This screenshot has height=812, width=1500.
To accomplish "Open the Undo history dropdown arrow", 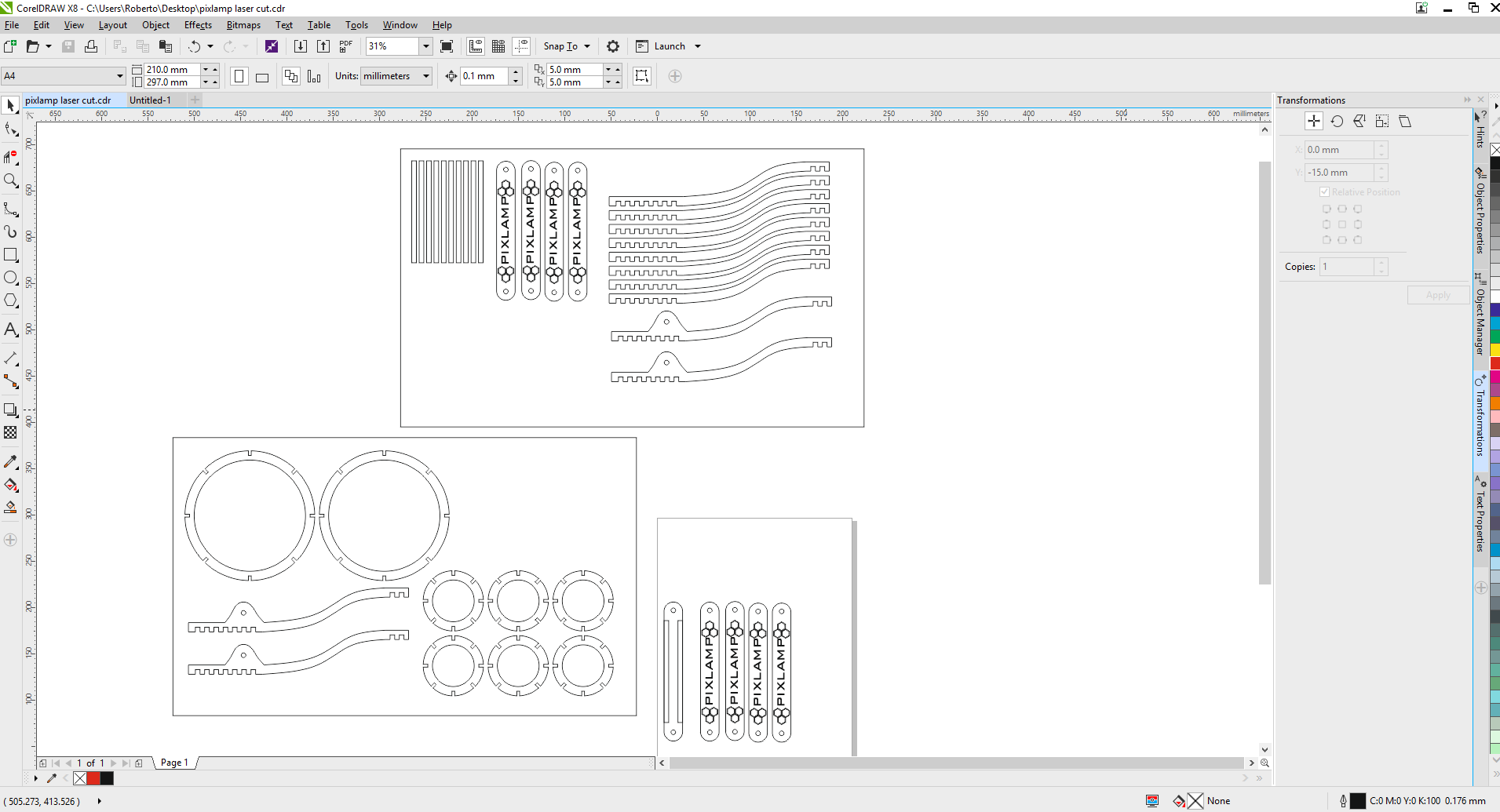I will (x=210, y=46).
